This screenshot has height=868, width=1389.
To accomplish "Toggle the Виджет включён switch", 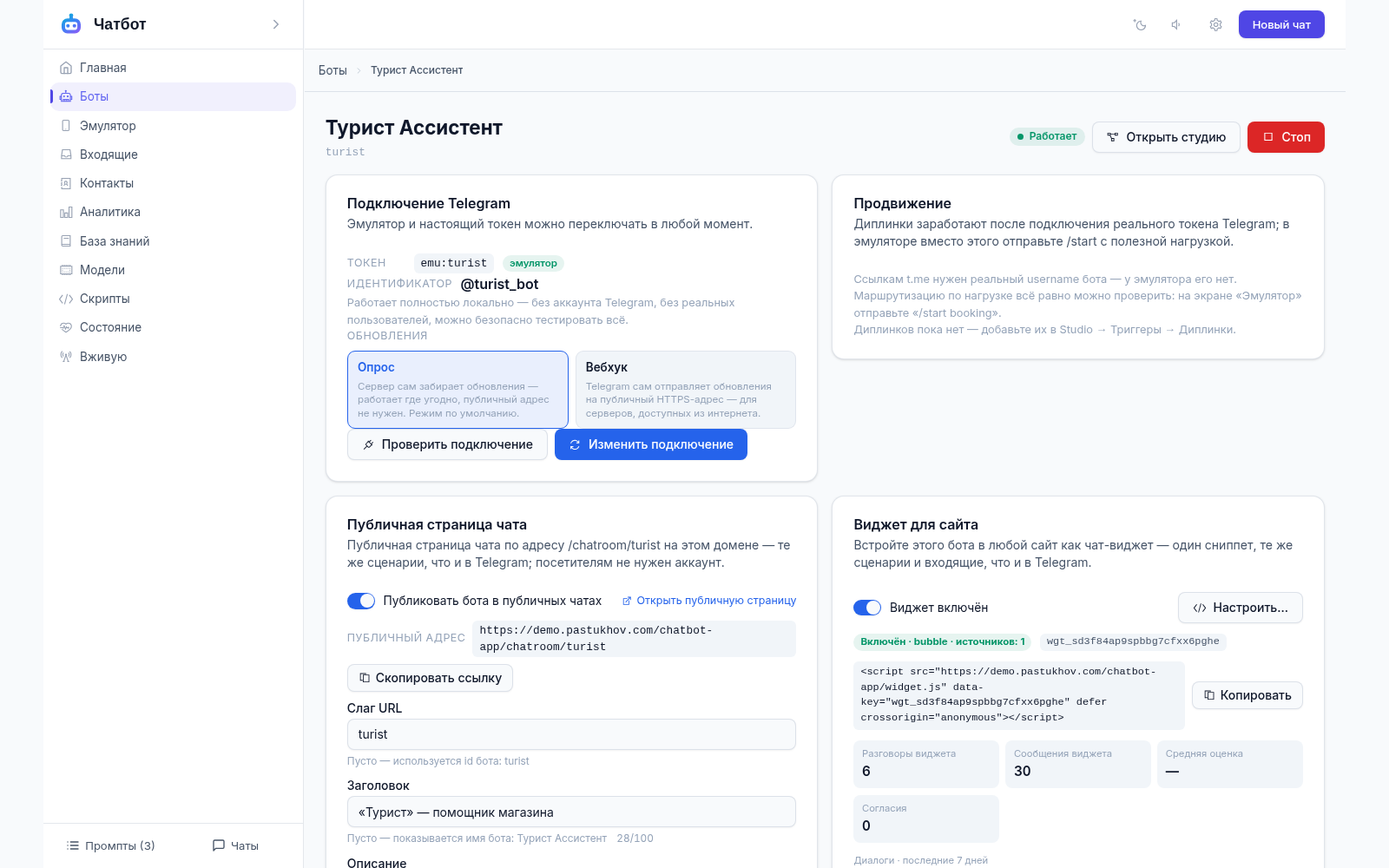I will click(867, 608).
